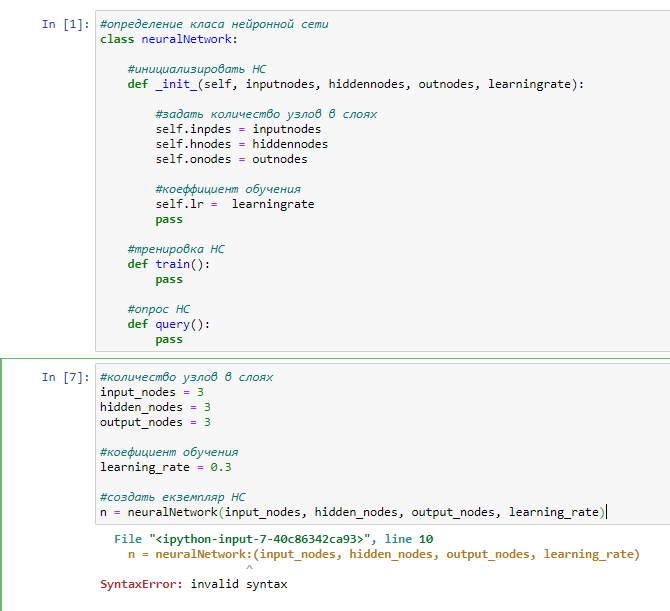Click the 'output_nodes = 3' line

pyautogui.click(x=155, y=422)
